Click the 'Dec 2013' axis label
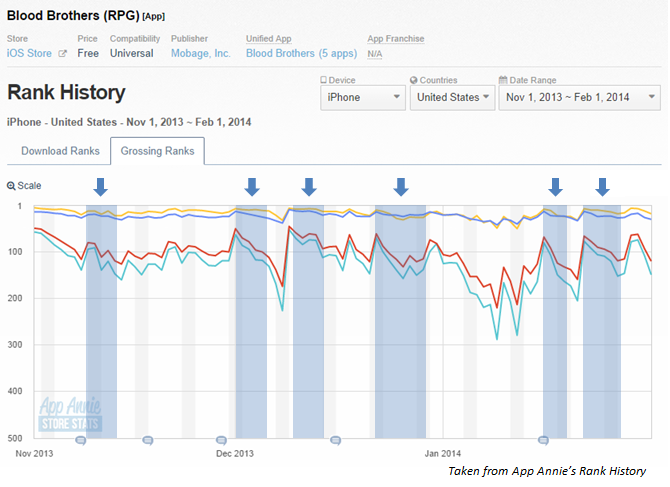Image resolution: width=670 pixels, height=487 pixels. (x=235, y=454)
